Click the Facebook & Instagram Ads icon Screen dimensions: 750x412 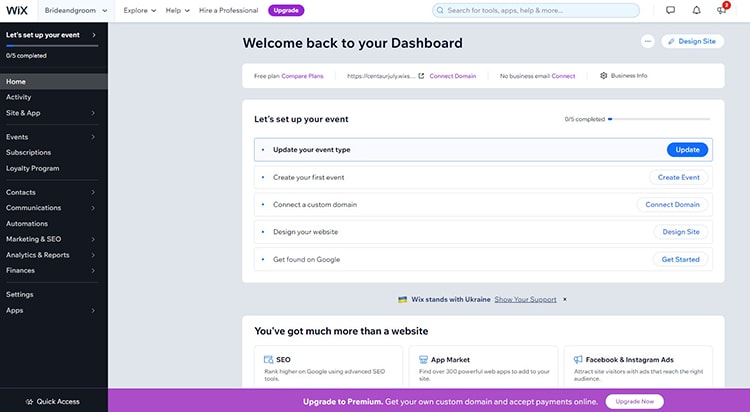pos(578,359)
